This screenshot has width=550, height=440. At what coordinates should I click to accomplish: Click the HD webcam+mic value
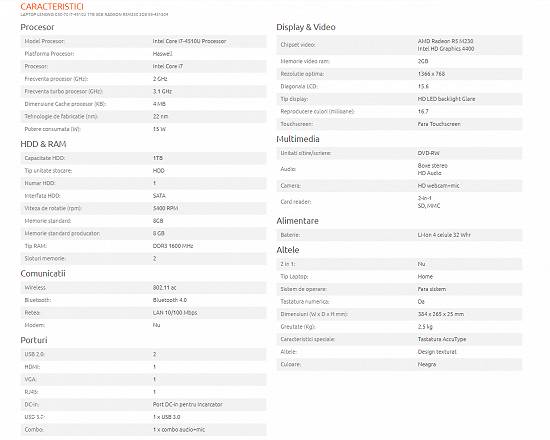tap(438, 186)
